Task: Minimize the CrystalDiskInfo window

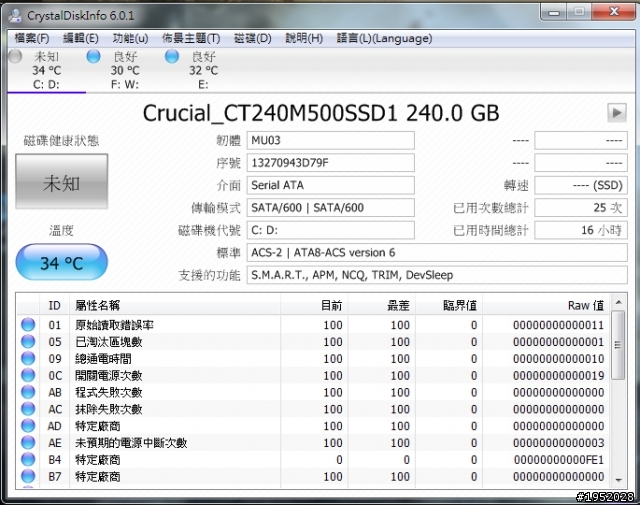Action: (x=554, y=12)
